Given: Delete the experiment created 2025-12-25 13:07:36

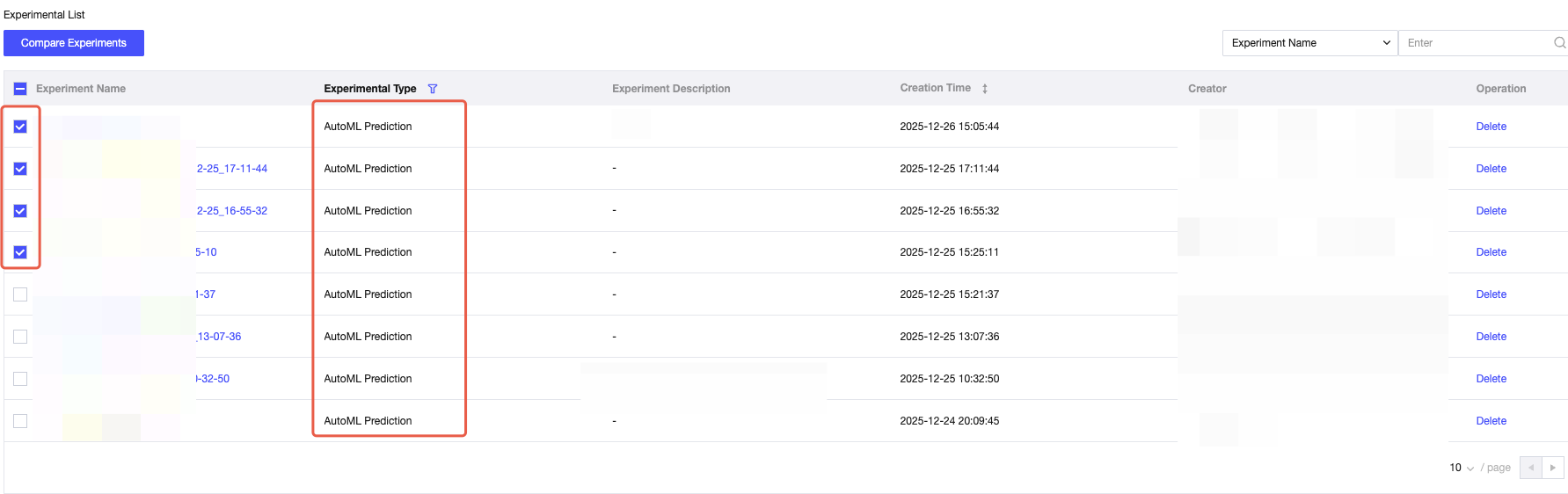Looking at the screenshot, I should click(x=1491, y=337).
